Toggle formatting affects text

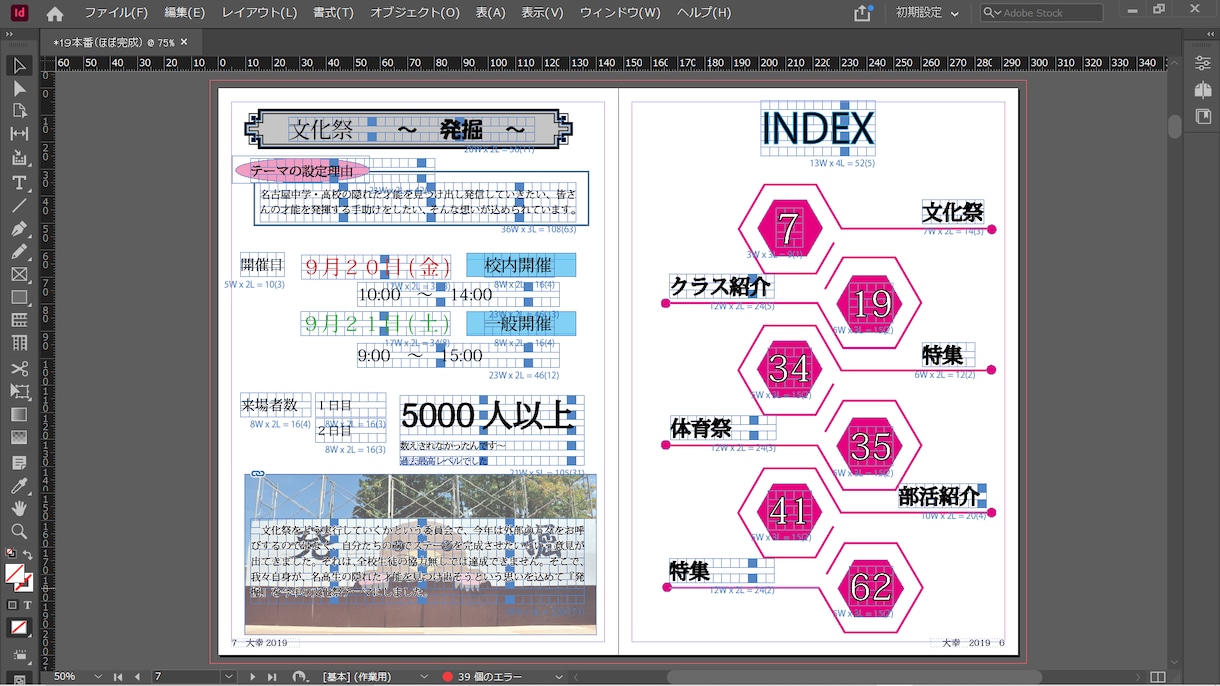pos(27,605)
